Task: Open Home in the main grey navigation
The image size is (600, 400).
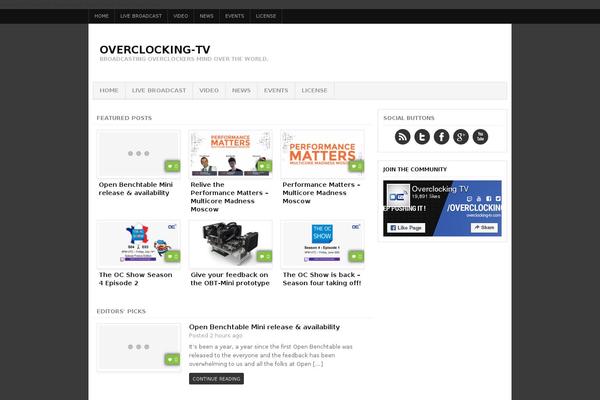Action: click(x=109, y=90)
